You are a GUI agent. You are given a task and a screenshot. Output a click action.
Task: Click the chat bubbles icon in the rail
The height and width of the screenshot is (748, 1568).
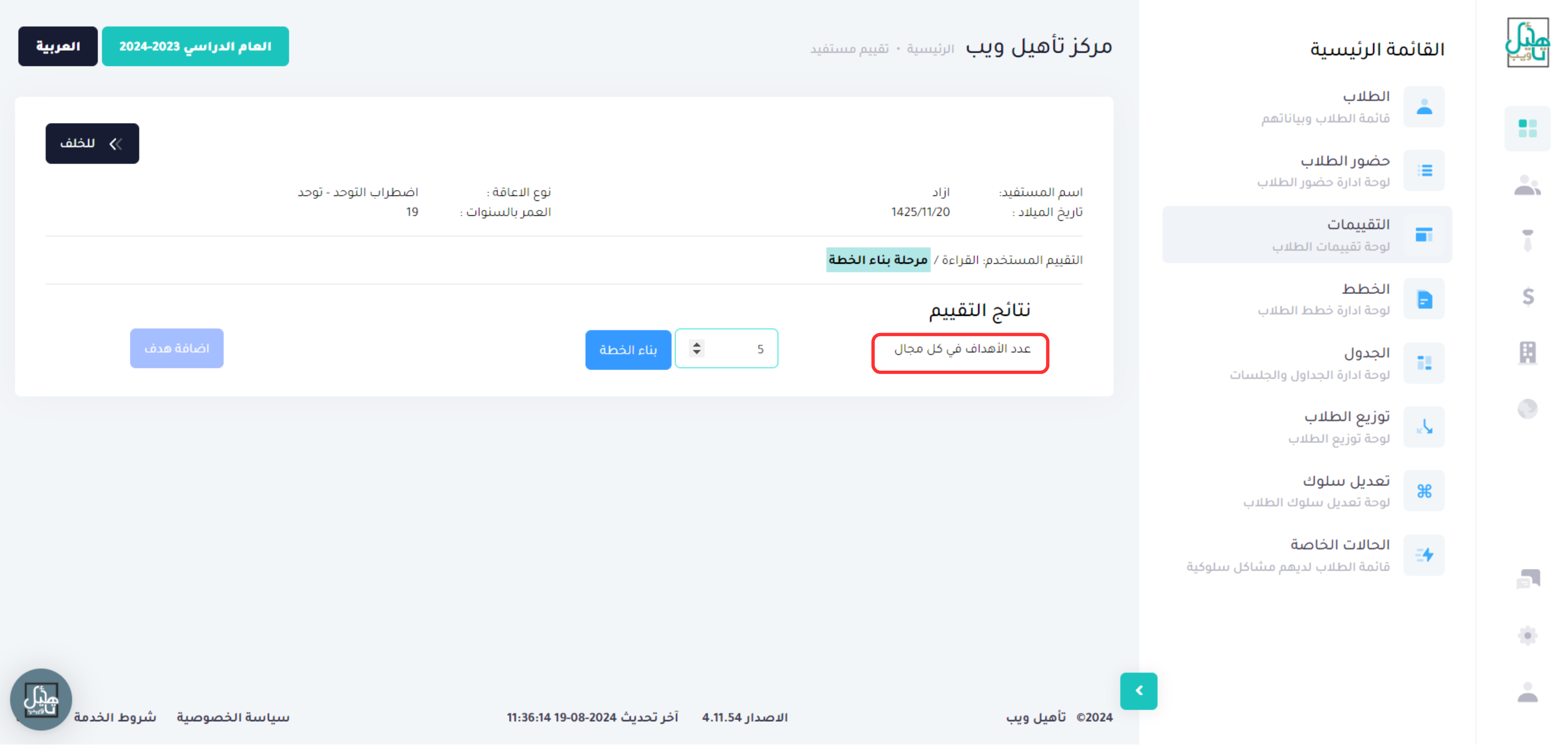click(x=1527, y=580)
